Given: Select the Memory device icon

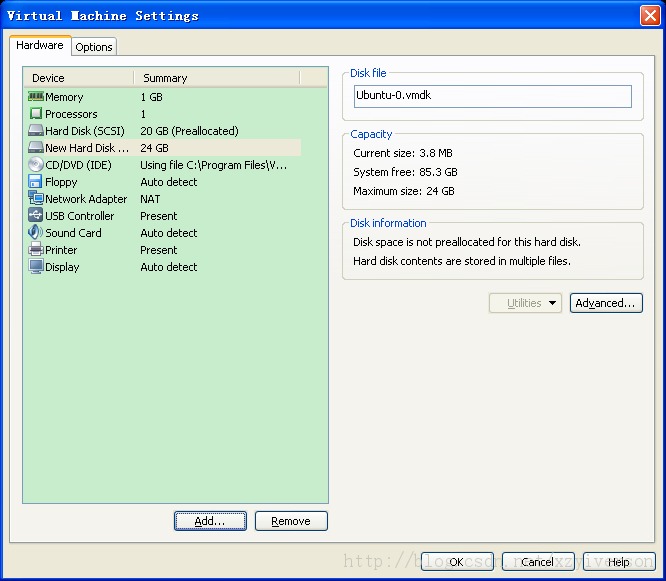Looking at the screenshot, I should [x=36, y=97].
